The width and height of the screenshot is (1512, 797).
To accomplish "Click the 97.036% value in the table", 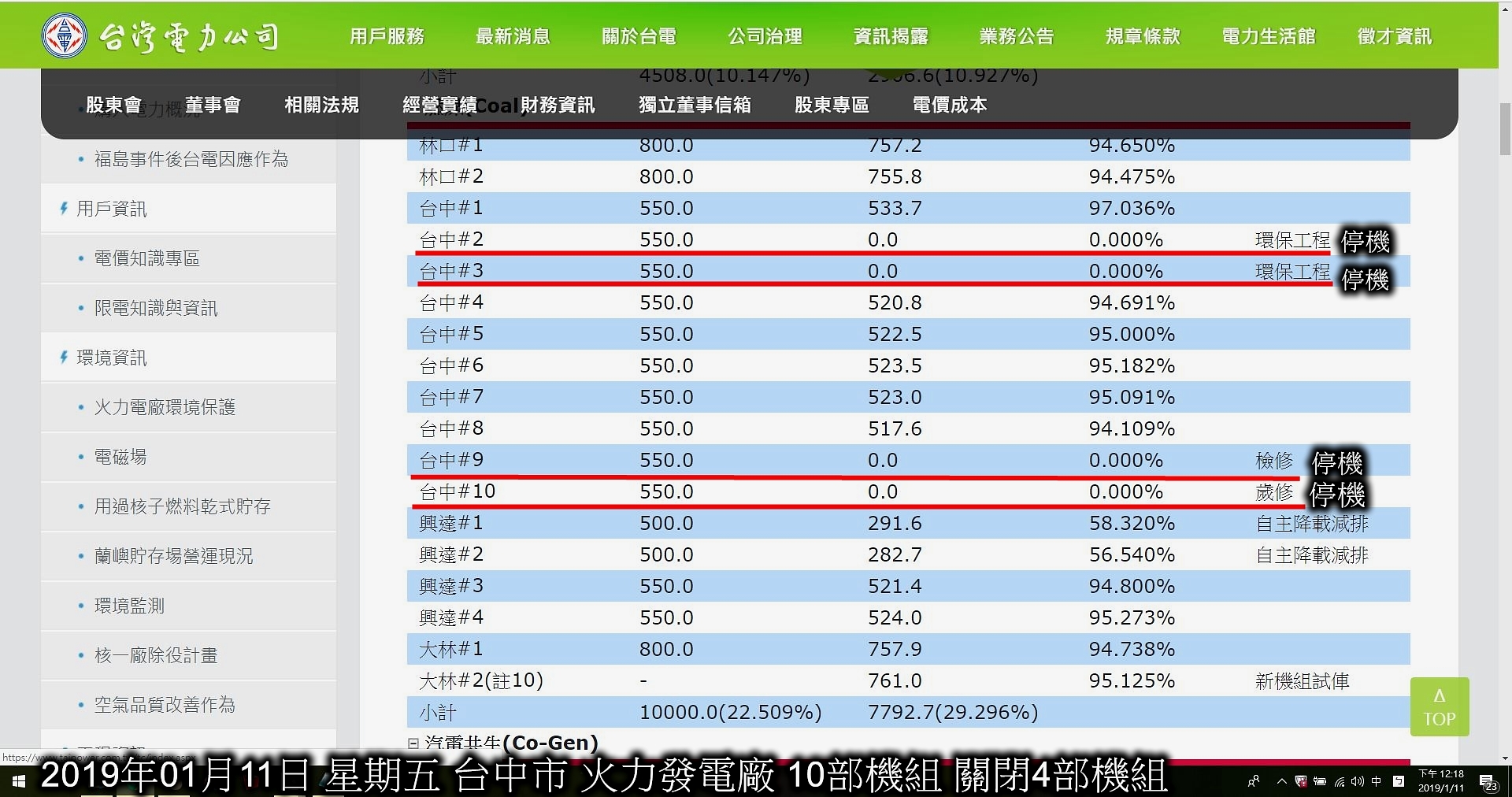I will point(1132,208).
